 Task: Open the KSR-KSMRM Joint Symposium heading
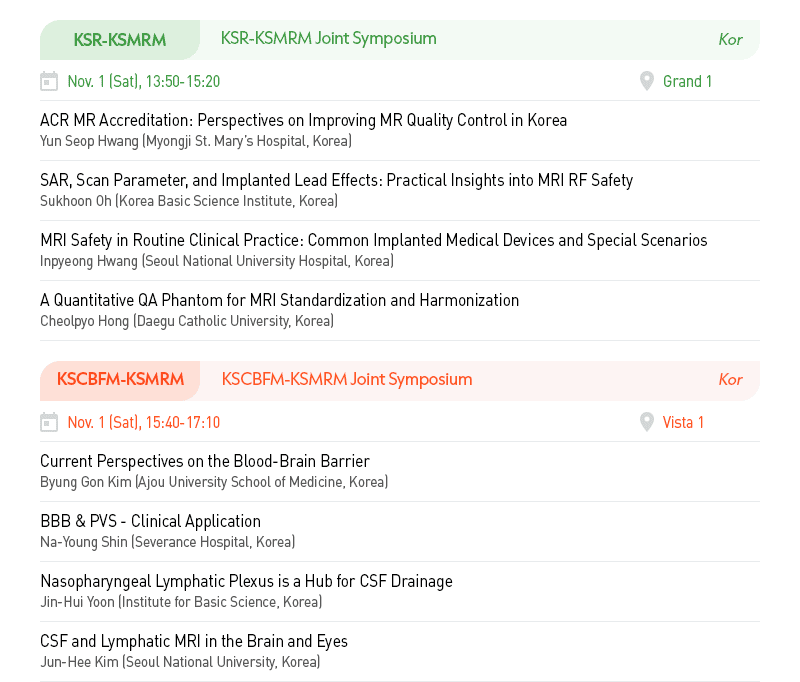tap(329, 39)
